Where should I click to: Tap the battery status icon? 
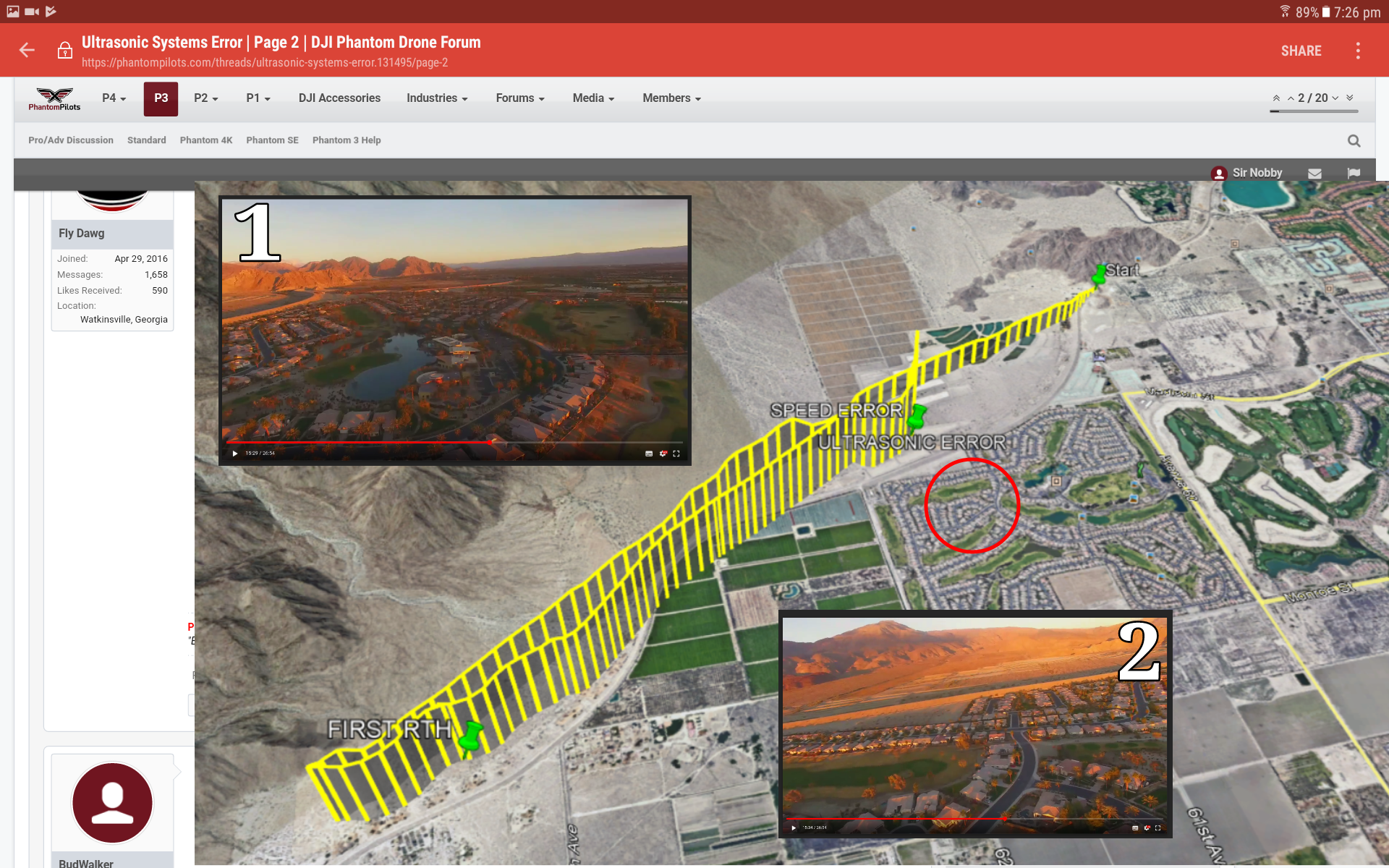[x=1326, y=12]
